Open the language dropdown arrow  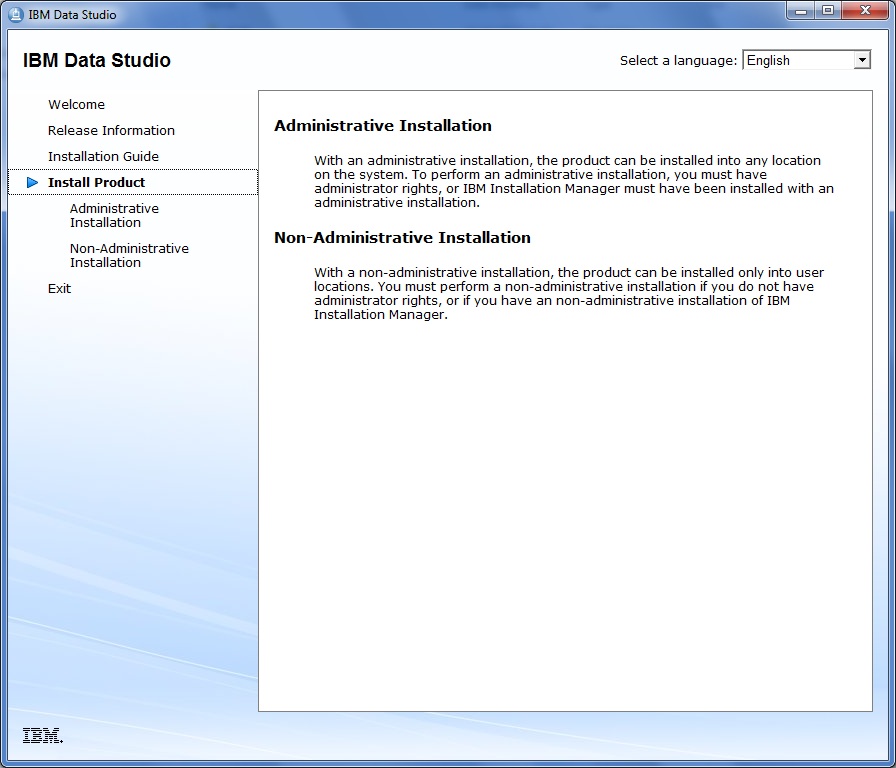pos(862,59)
